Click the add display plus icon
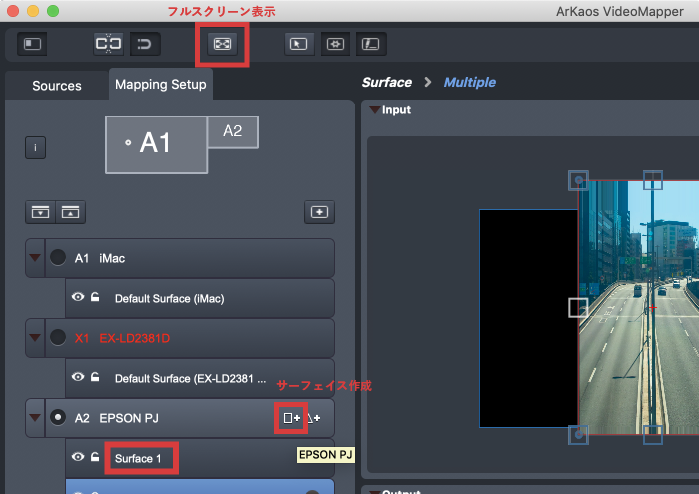The image size is (699, 494). (319, 212)
